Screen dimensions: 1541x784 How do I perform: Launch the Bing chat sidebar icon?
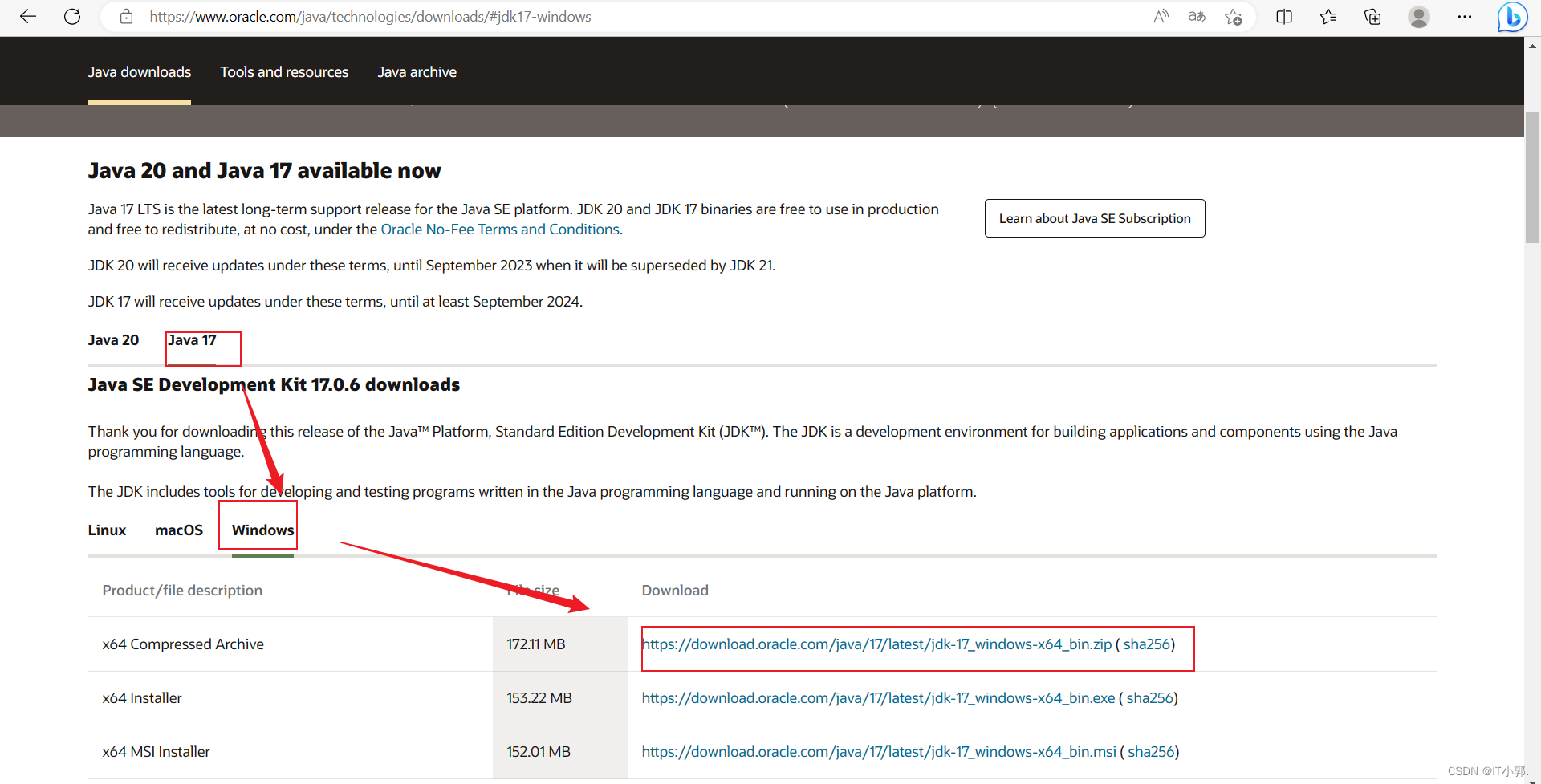[1511, 16]
